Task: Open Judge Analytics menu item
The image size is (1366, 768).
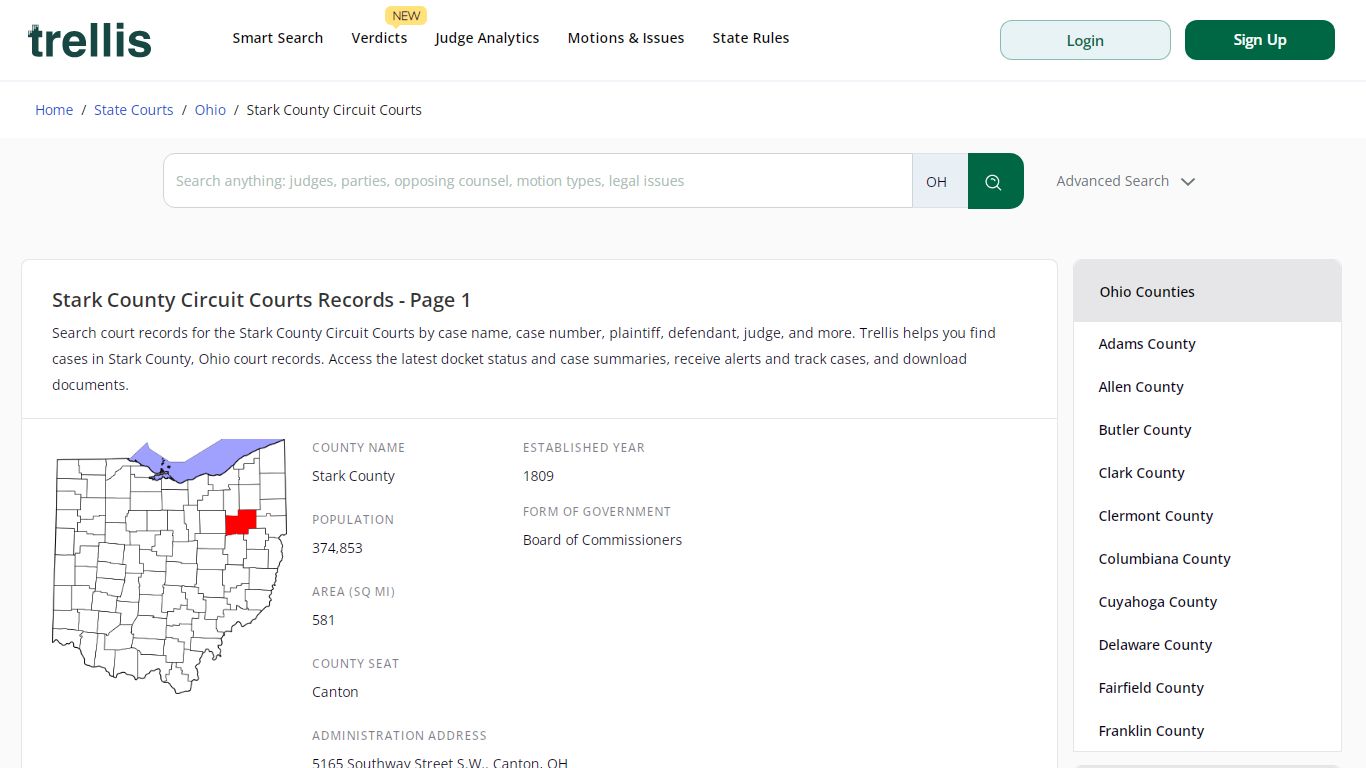Action: (x=487, y=38)
